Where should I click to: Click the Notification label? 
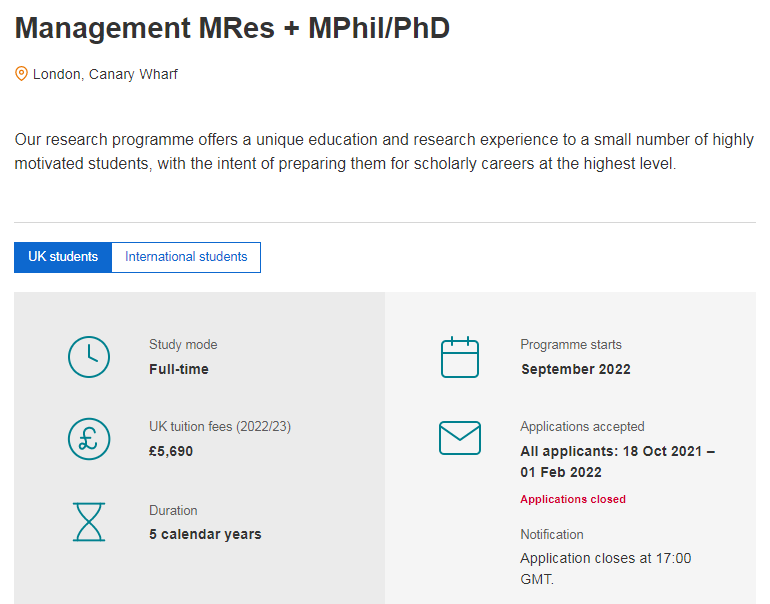point(552,534)
